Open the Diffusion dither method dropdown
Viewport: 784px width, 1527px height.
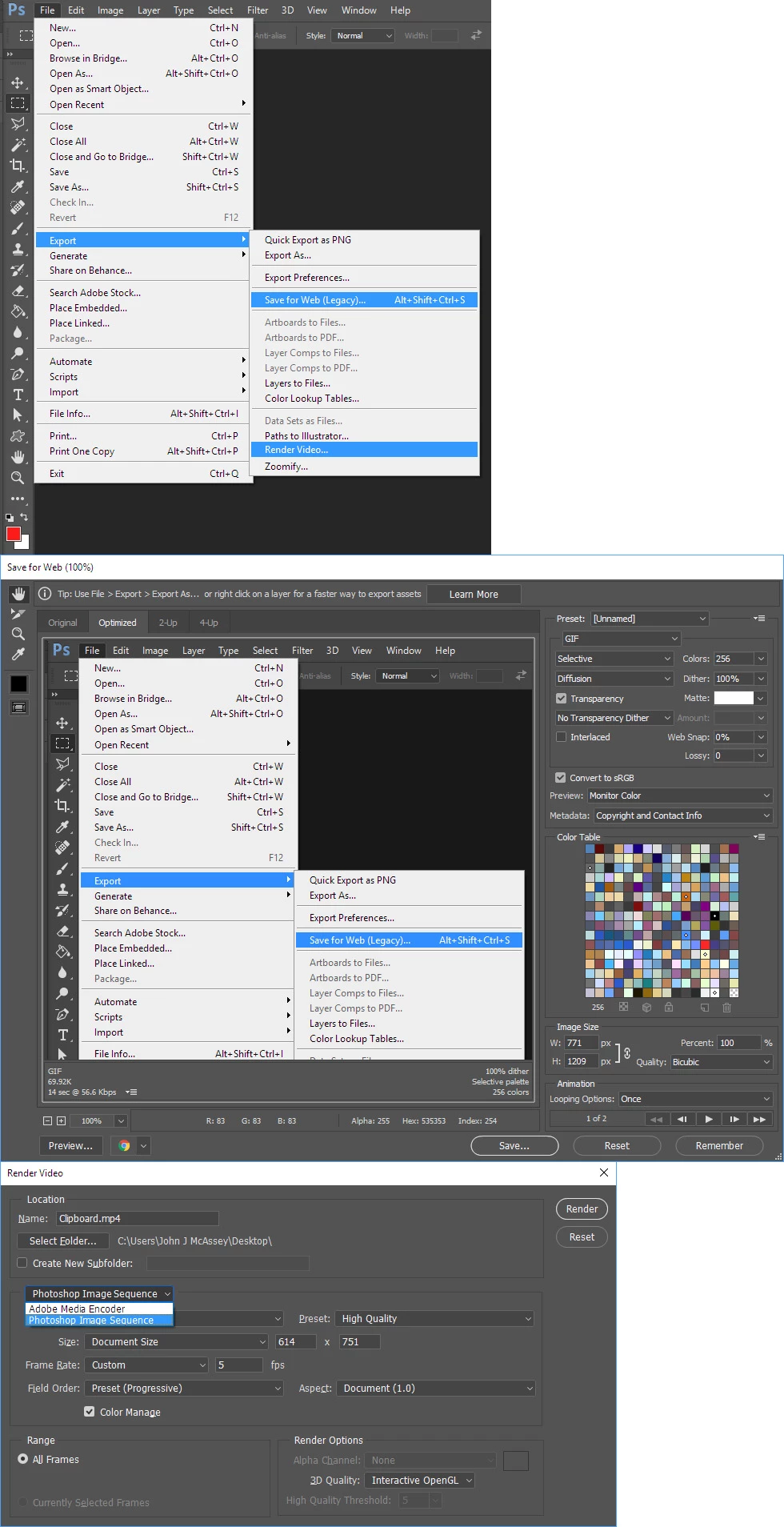click(x=614, y=679)
